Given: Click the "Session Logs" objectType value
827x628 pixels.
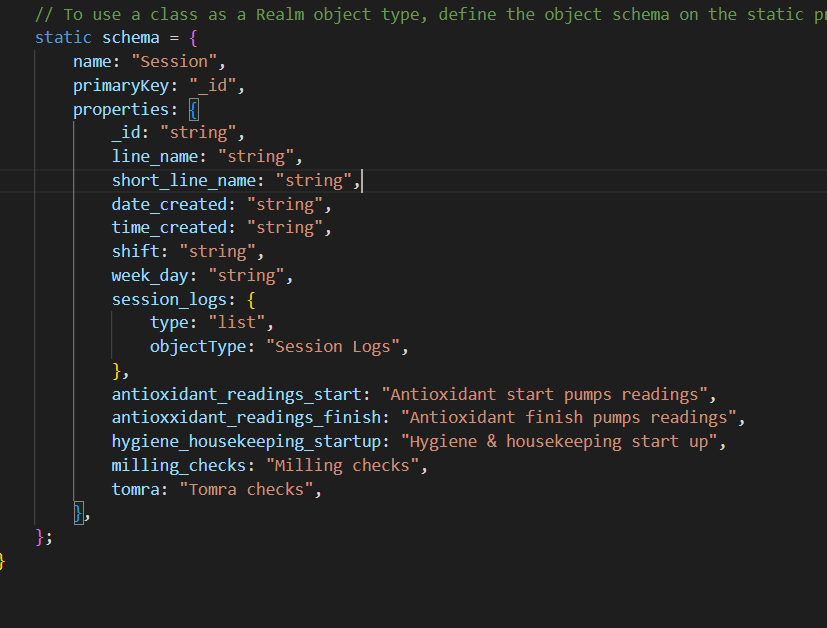Looking at the screenshot, I should tap(335, 347).
